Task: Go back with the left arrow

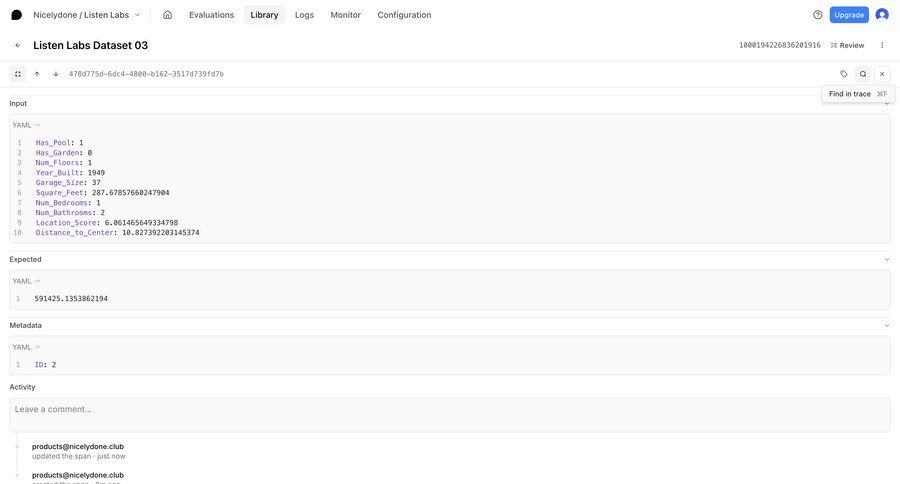Action: pos(18,45)
